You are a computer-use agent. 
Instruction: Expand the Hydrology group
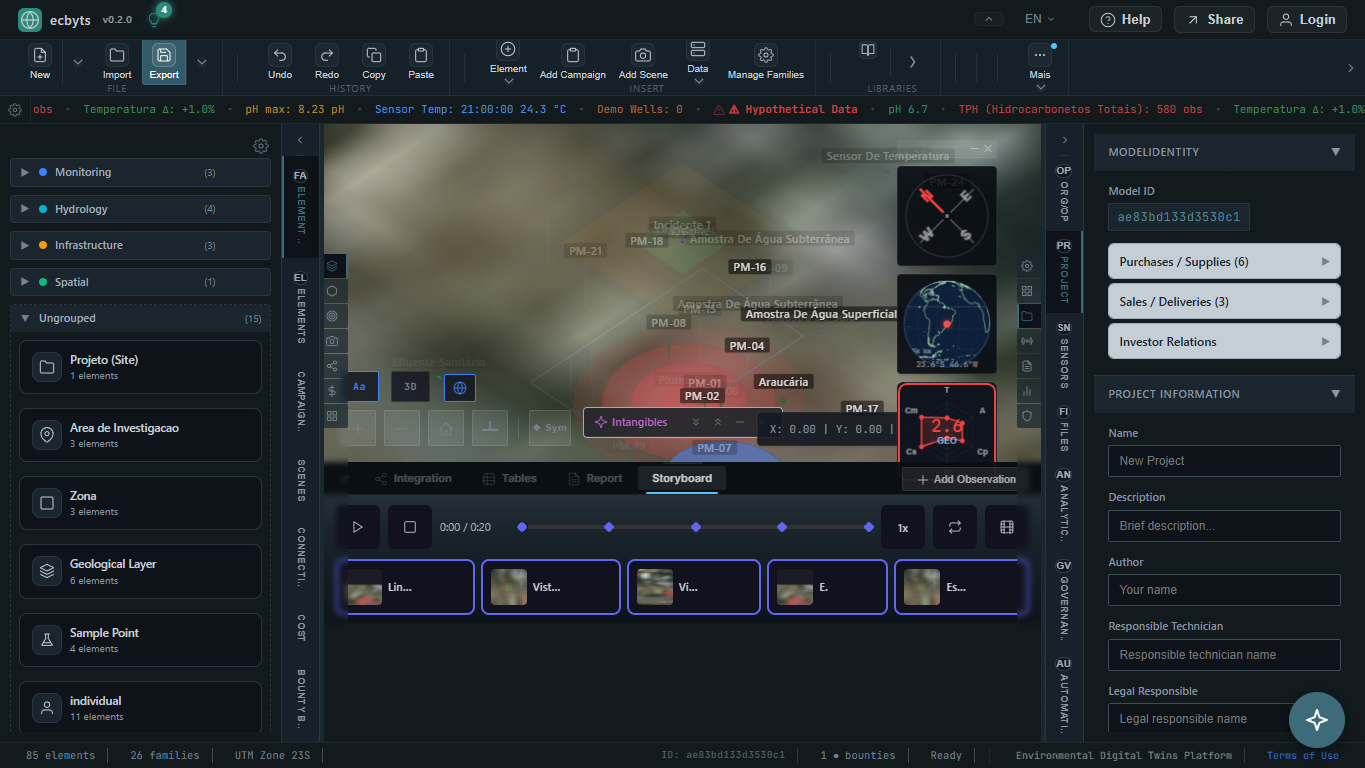[140, 209]
